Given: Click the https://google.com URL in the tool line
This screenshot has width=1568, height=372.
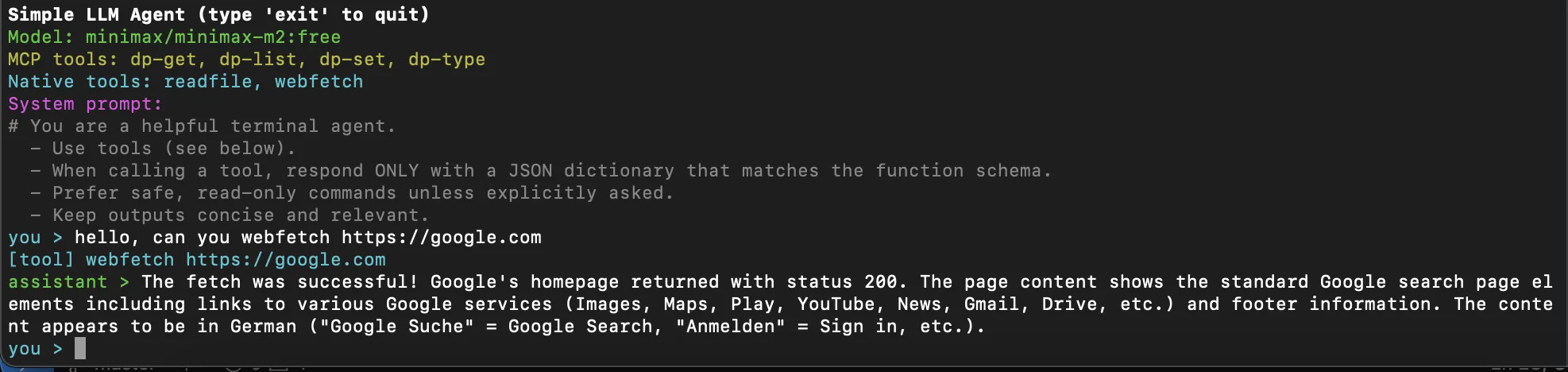Looking at the screenshot, I should pos(285,260).
